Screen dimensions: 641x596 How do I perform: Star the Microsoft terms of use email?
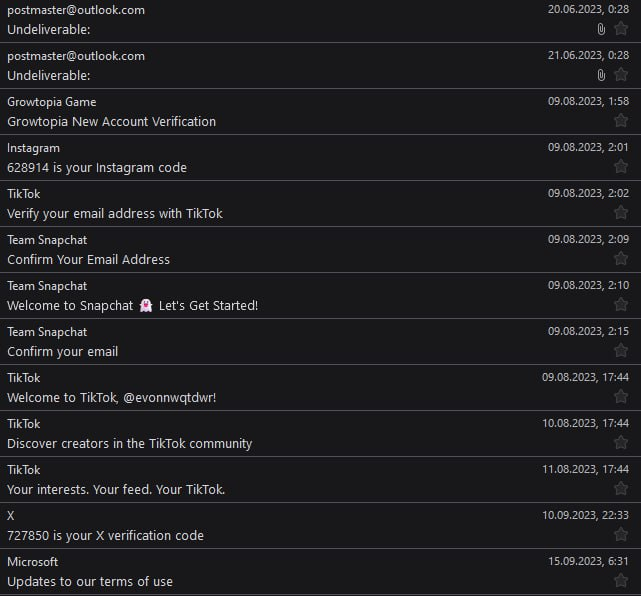(x=621, y=581)
